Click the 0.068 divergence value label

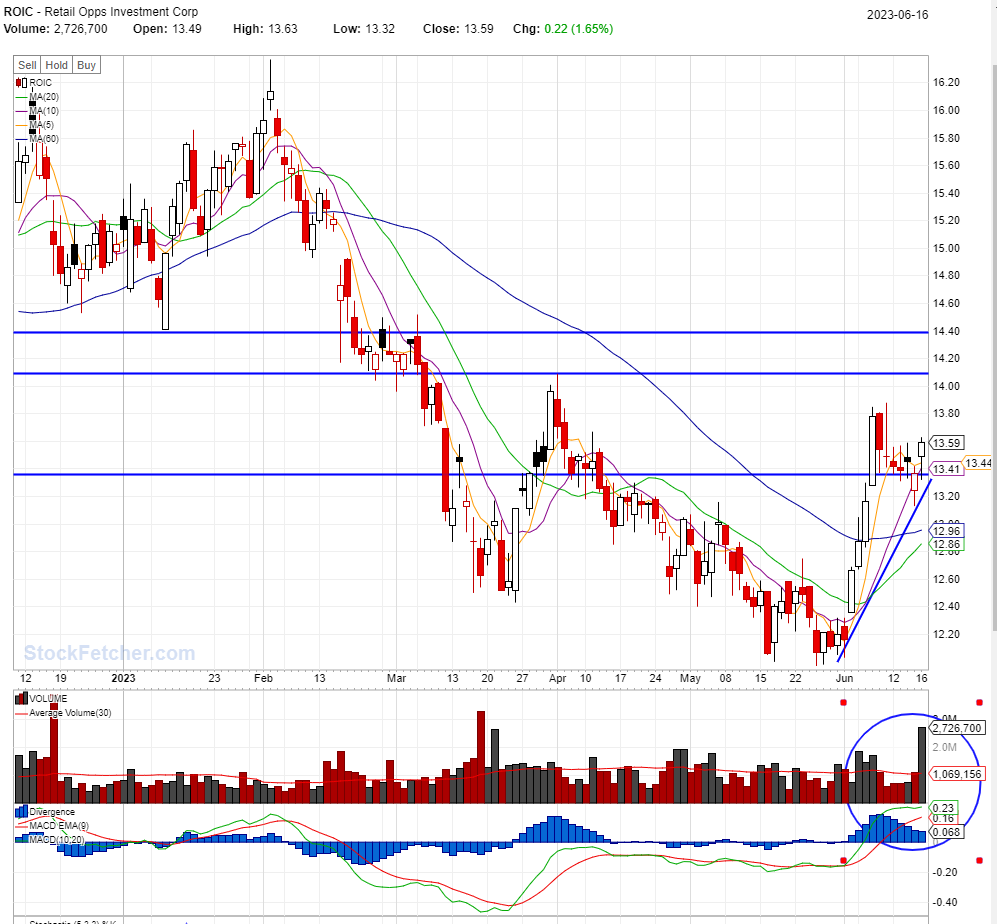click(x=946, y=832)
